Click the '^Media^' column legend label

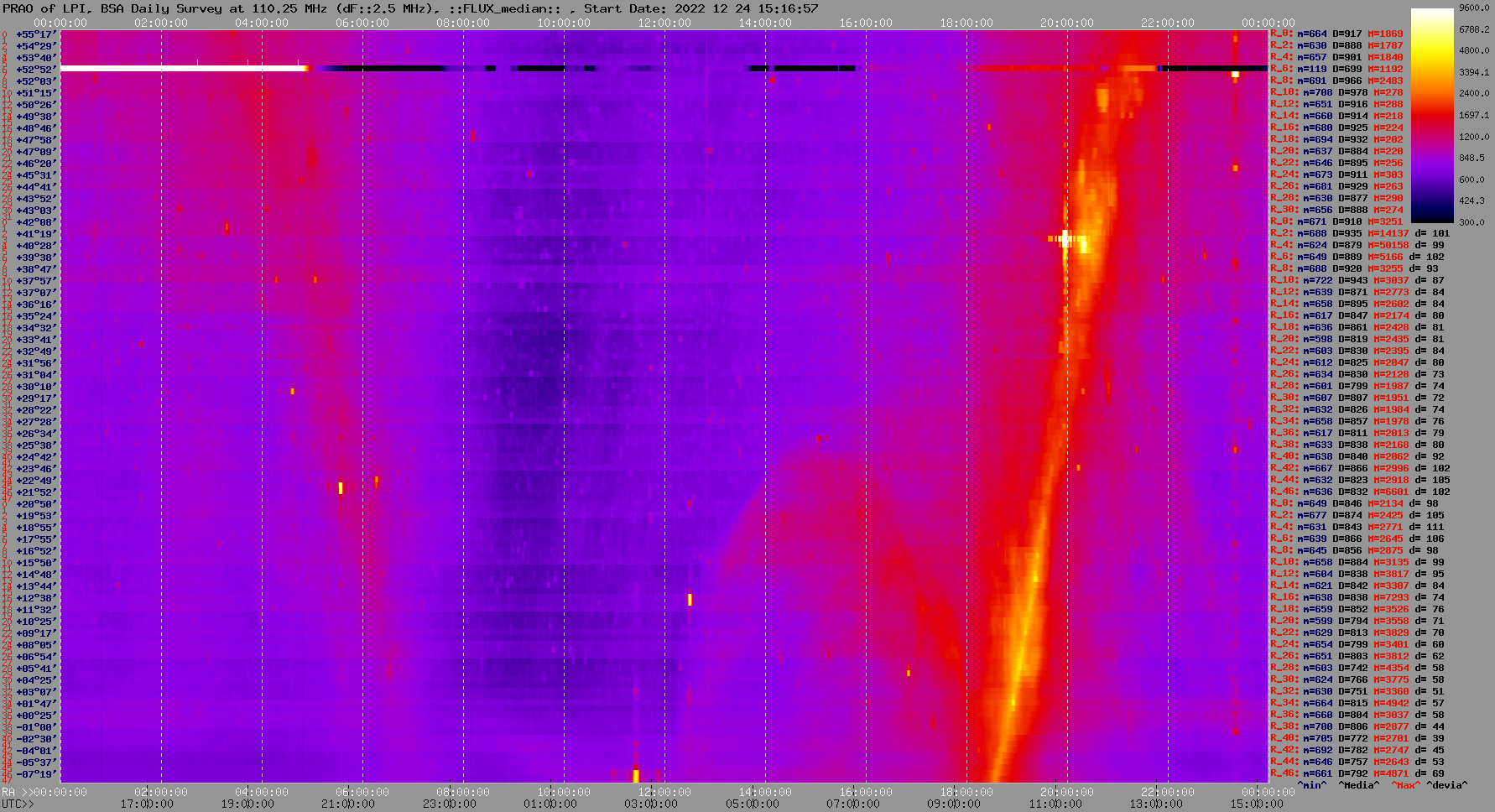coord(1359,785)
